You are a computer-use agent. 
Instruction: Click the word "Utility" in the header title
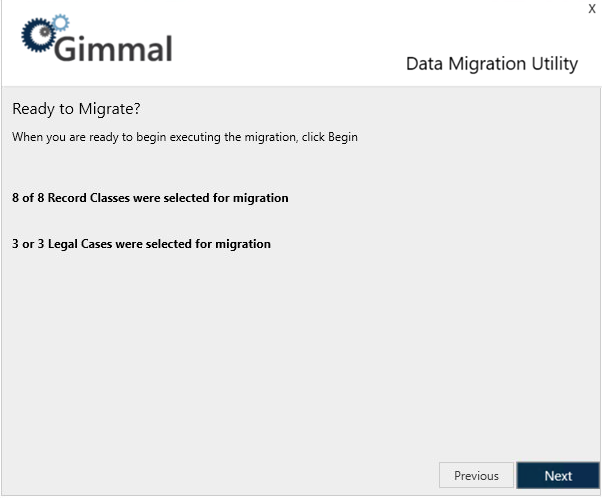pos(553,64)
